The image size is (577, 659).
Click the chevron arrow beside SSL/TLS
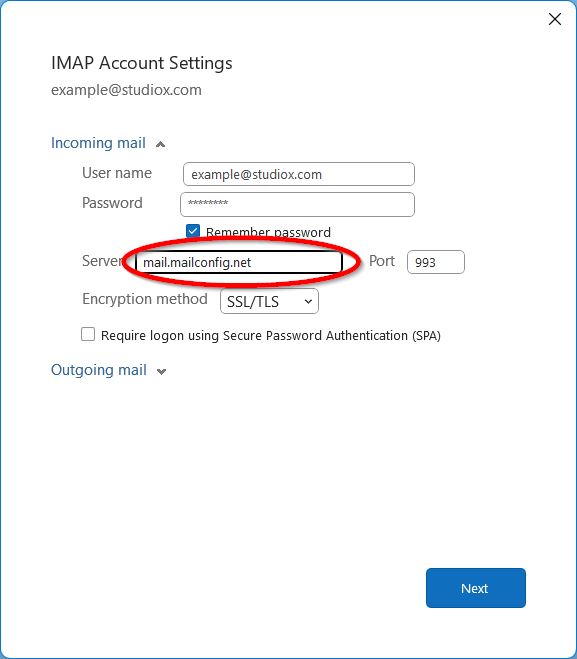click(308, 301)
